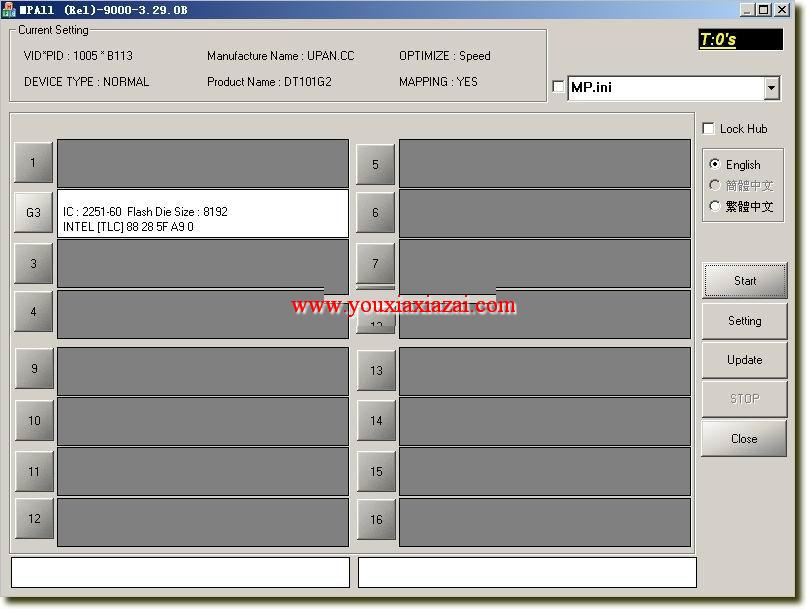The width and height of the screenshot is (807, 609).
Task: Click the MAPPING : YES text
Action: tap(438, 82)
